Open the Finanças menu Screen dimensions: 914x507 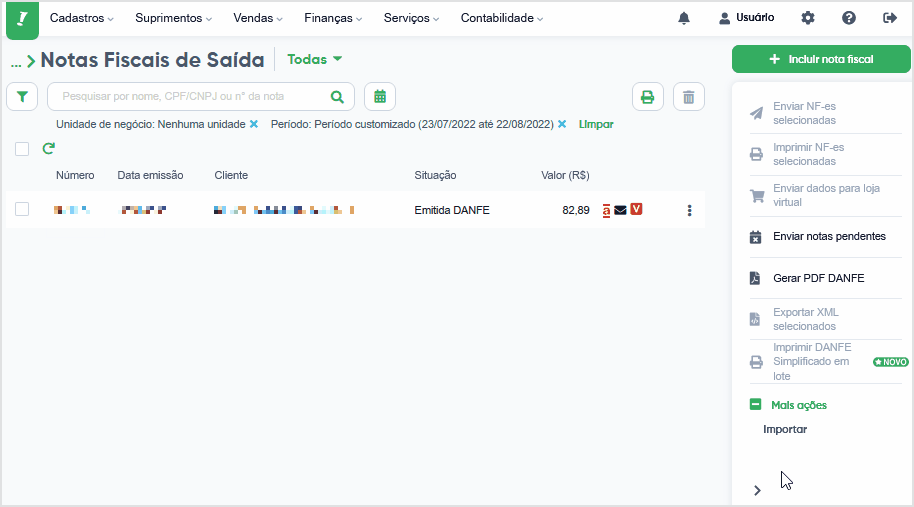(x=333, y=18)
